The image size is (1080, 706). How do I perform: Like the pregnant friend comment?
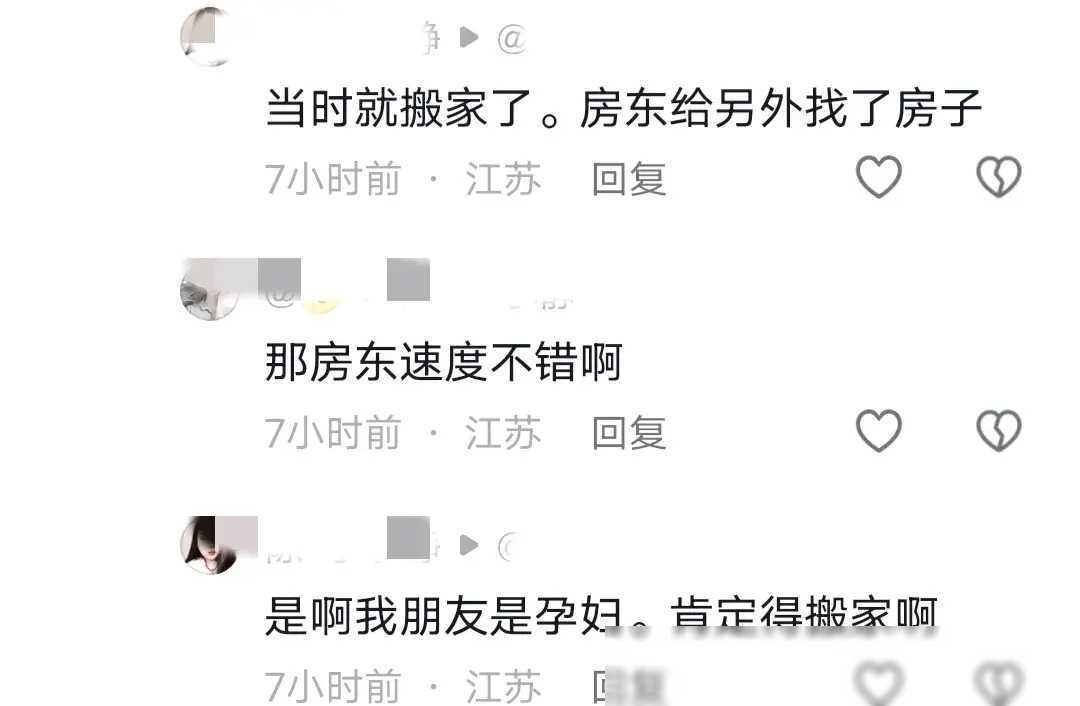click(x=878, y=683)
